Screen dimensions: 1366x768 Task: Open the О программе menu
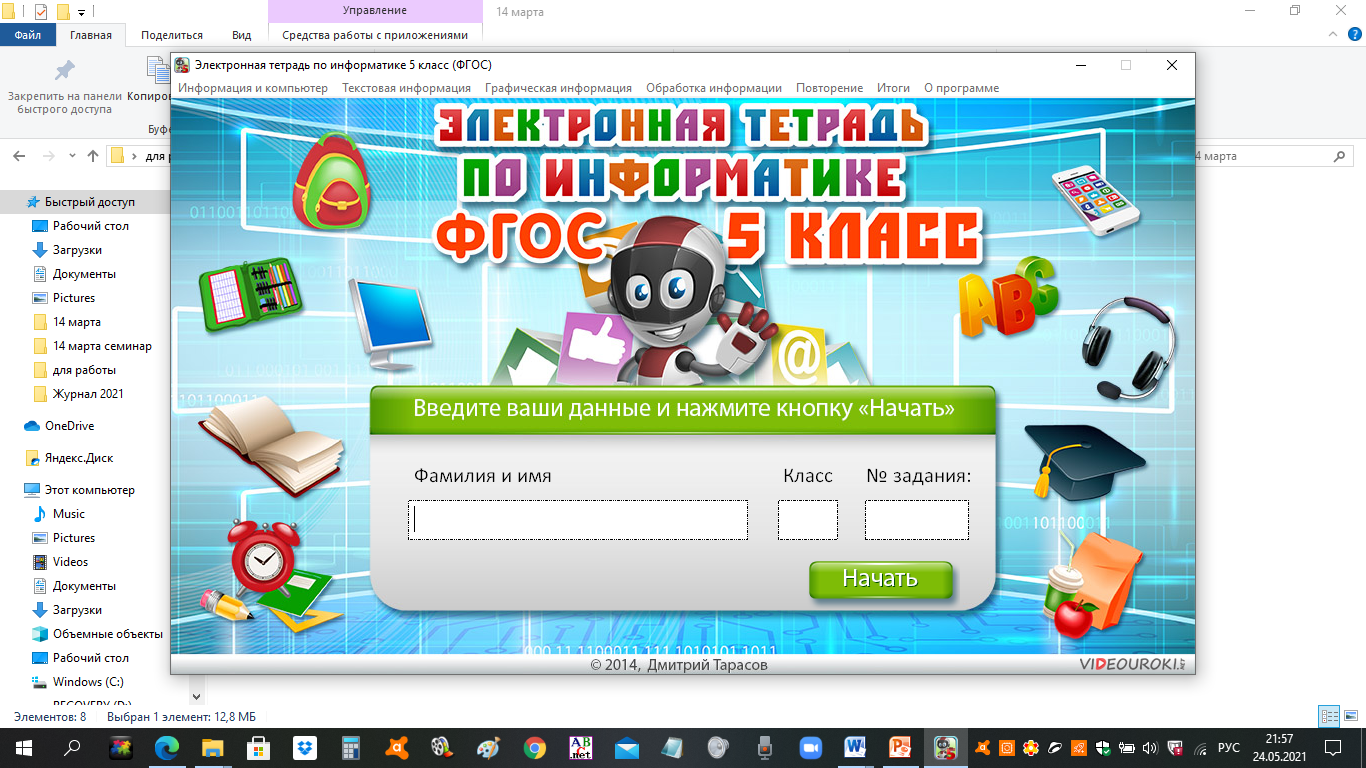(x=961, y=88)
